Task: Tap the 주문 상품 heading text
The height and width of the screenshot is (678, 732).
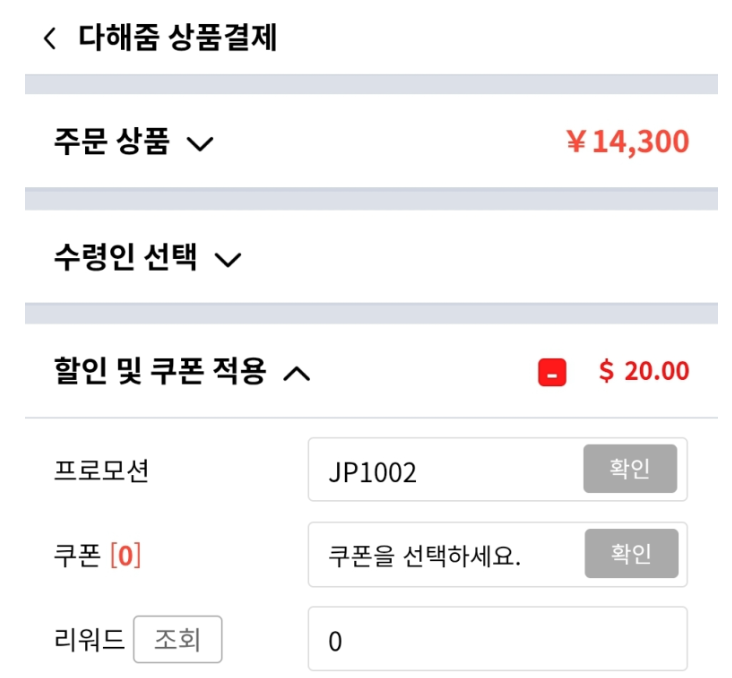Action: tap(112, 143)
